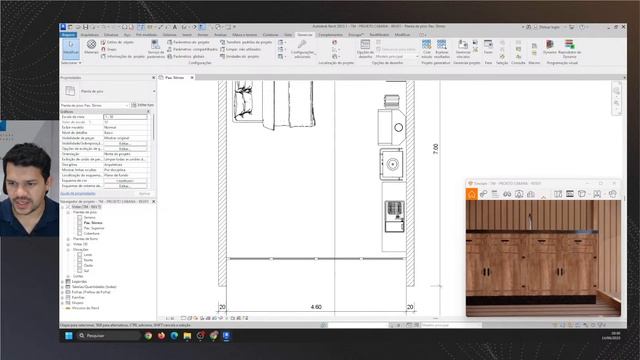Open the Arquivo menu
Image resolution: width=640 pixels, height=360 pixels.
tap(68, 35)
